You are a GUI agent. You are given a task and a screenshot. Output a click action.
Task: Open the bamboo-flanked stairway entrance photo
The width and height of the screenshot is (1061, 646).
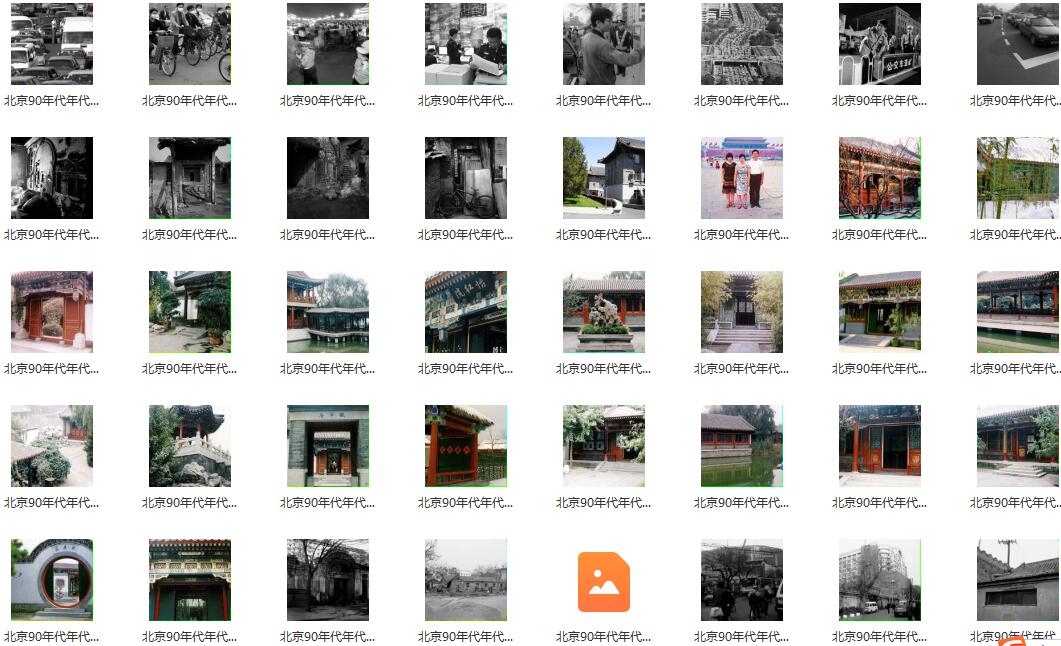742,312
